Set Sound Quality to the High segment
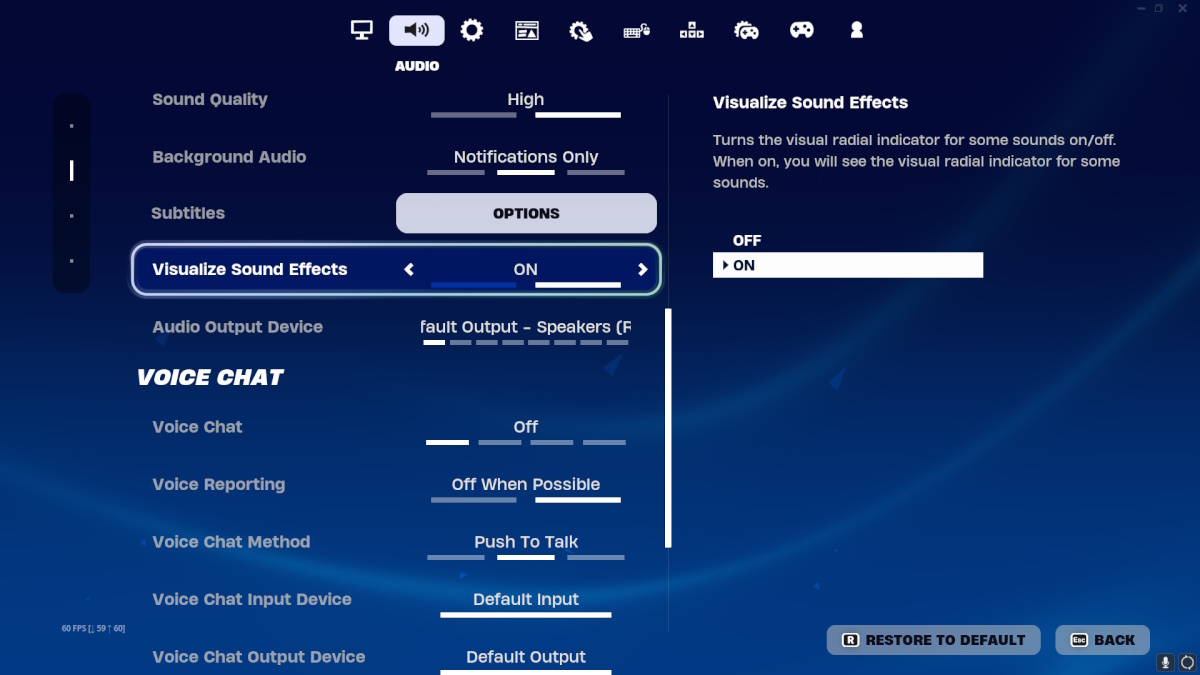This screenshot has height=675, width=1200. pos(578,114)
